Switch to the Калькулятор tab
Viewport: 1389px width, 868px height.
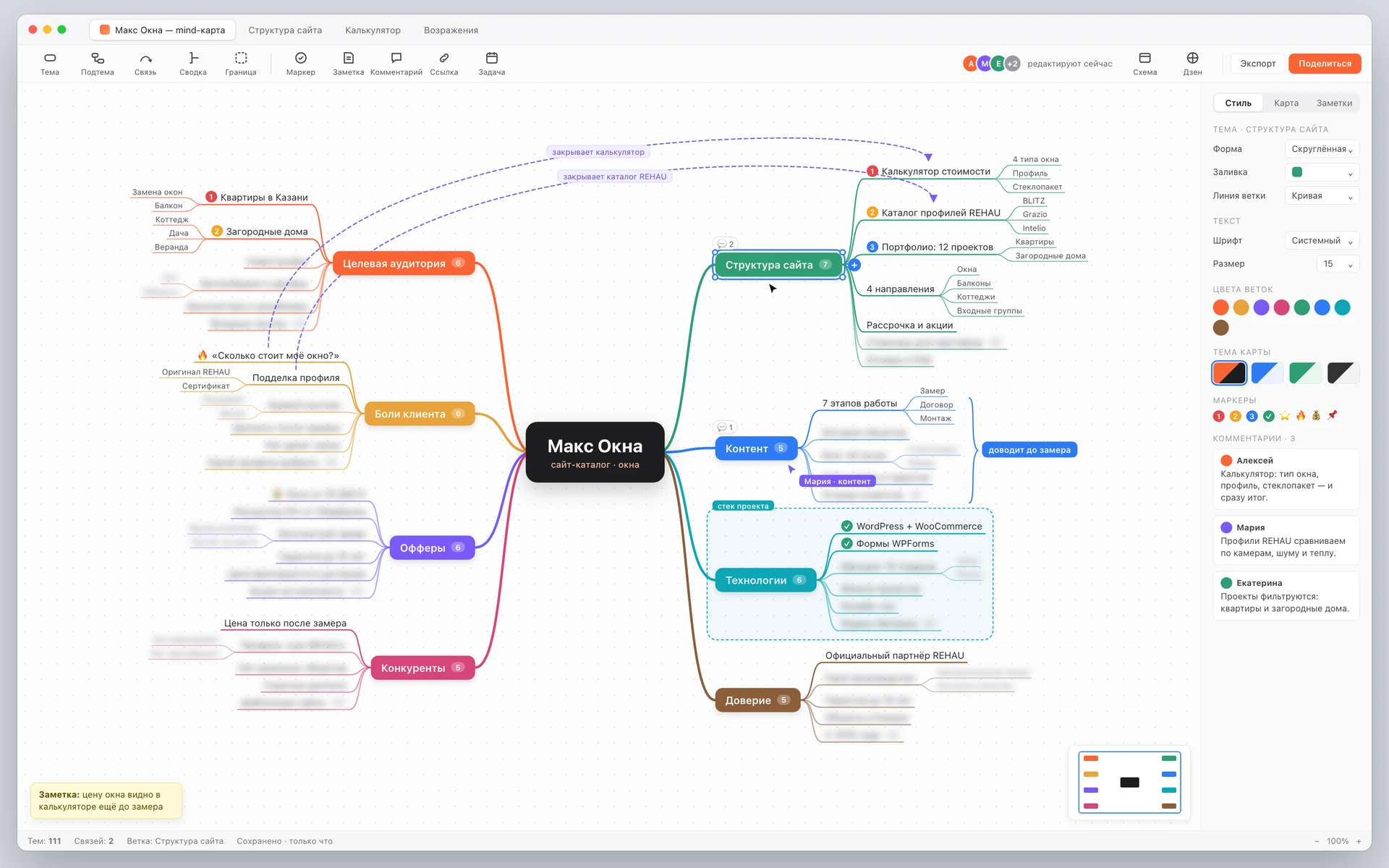coord(373,30)
